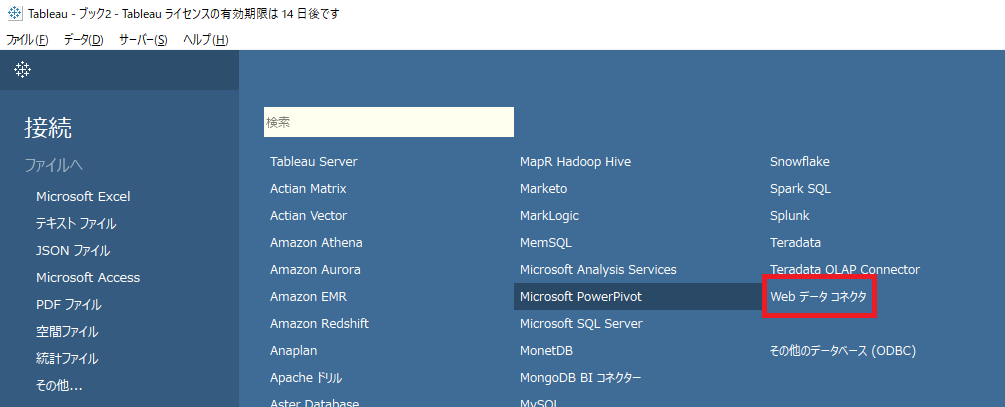This screenshot has width=1005, height=407.
Task: Open the ヘルプ(H) menu
Action: (x=205, y=40)
